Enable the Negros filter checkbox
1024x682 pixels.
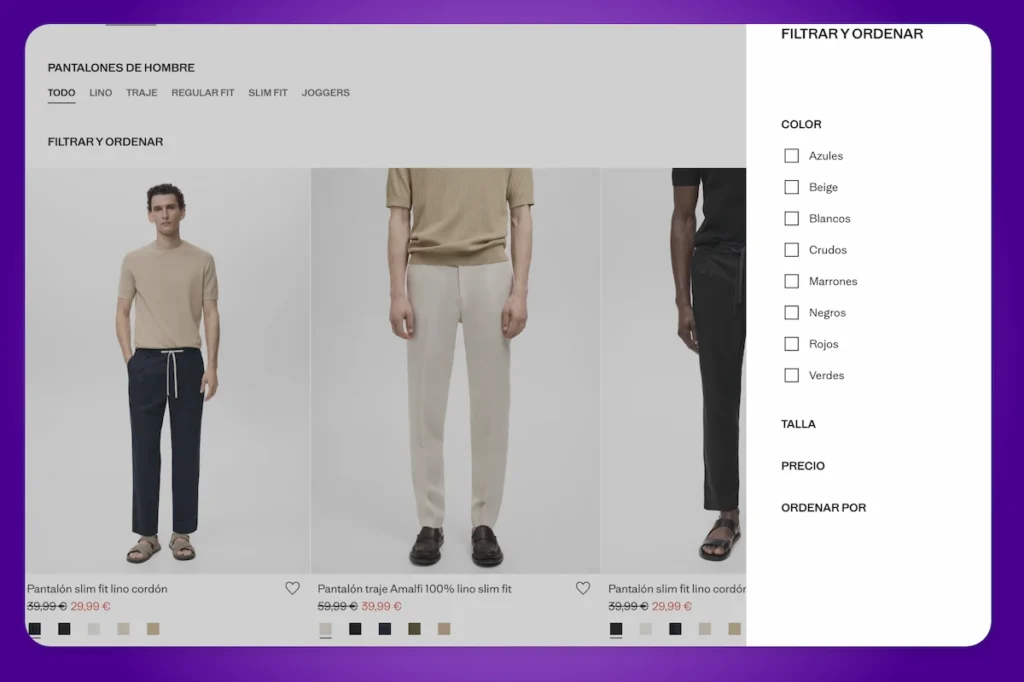point(789,312)
